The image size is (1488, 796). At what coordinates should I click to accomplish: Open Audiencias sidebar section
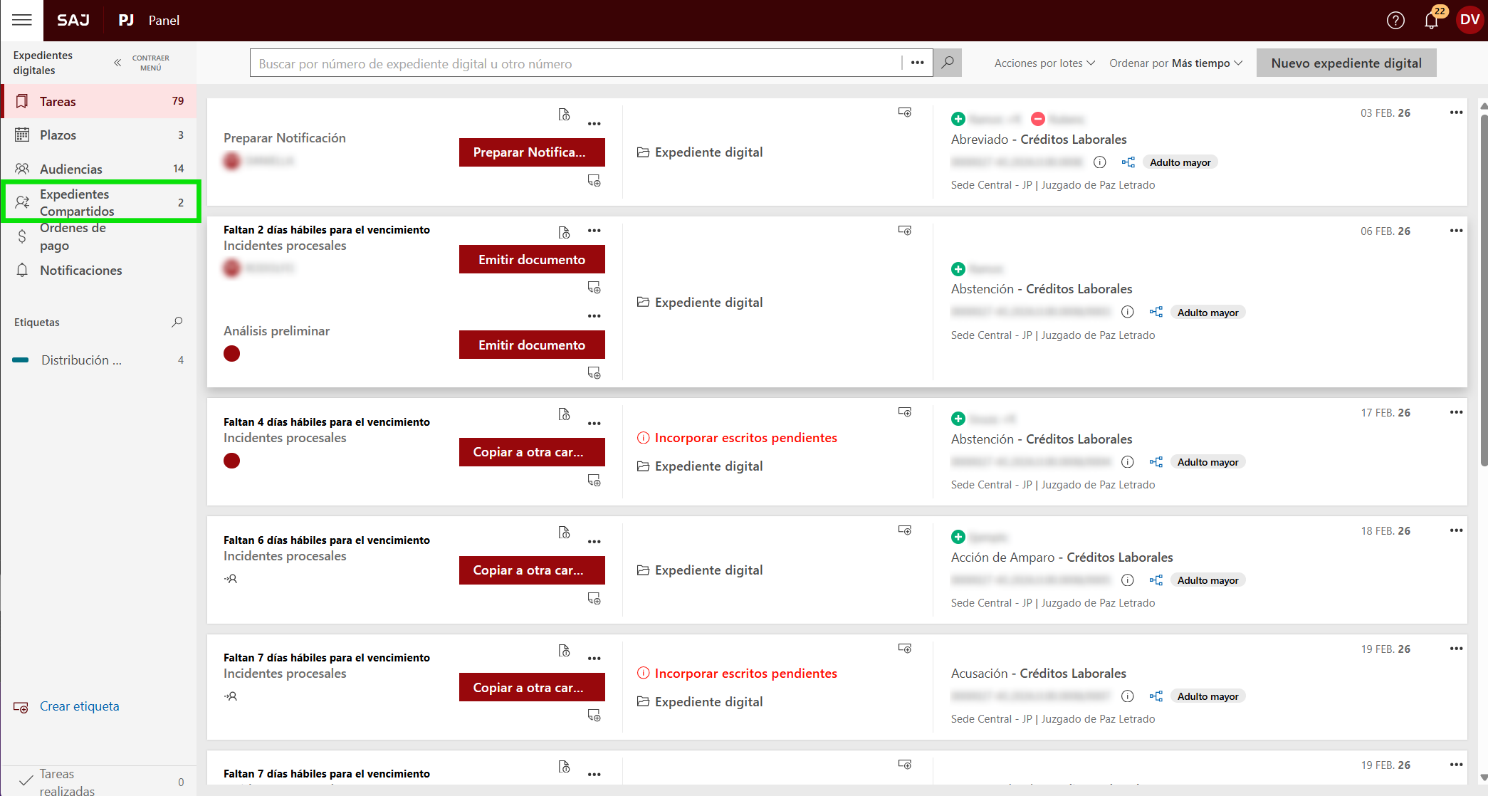pyautogui.click(x=70, y=169)
